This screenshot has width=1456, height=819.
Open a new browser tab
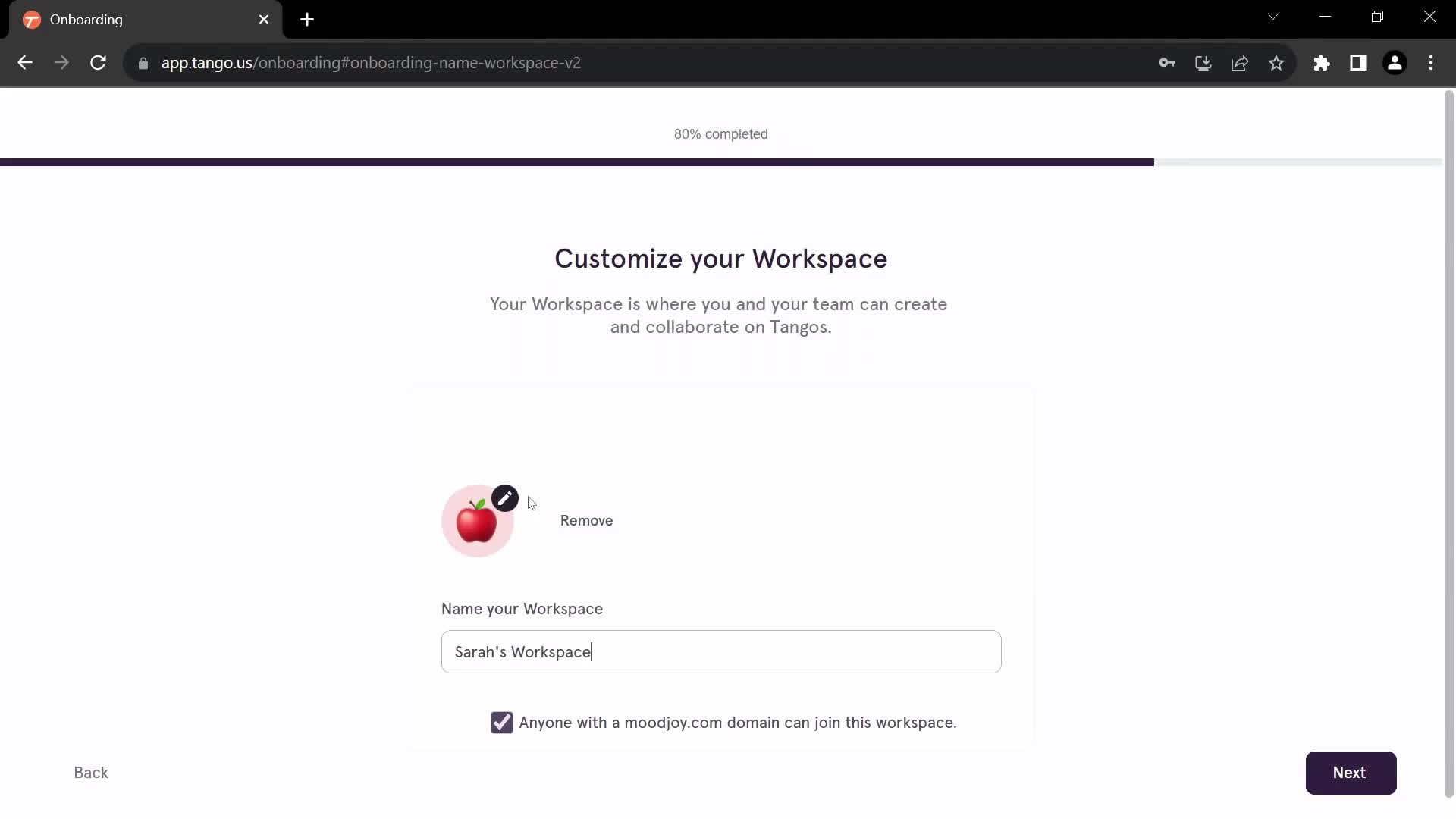[x=308, y=20]
